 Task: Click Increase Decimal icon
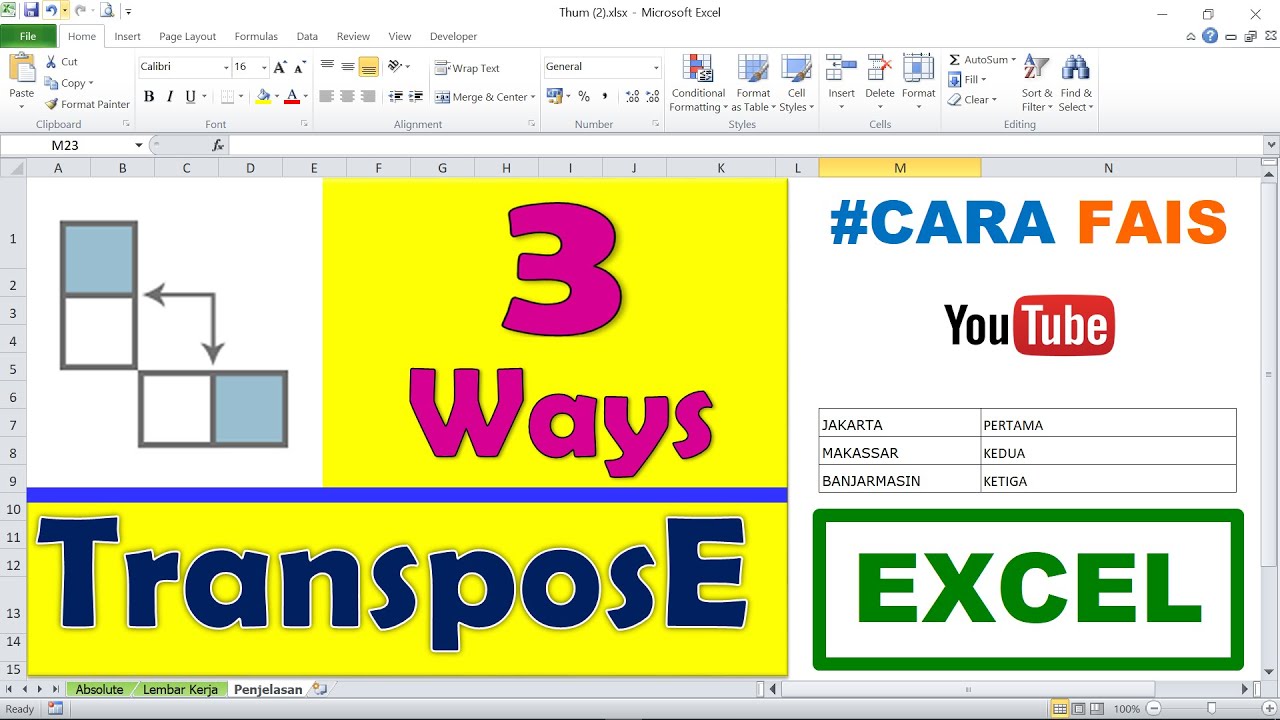[632, 97]
